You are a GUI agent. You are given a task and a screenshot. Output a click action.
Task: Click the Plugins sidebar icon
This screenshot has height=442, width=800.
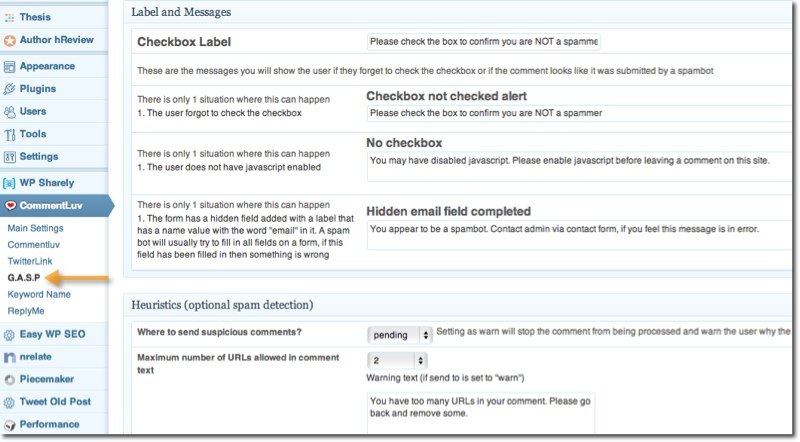[10, 89]
